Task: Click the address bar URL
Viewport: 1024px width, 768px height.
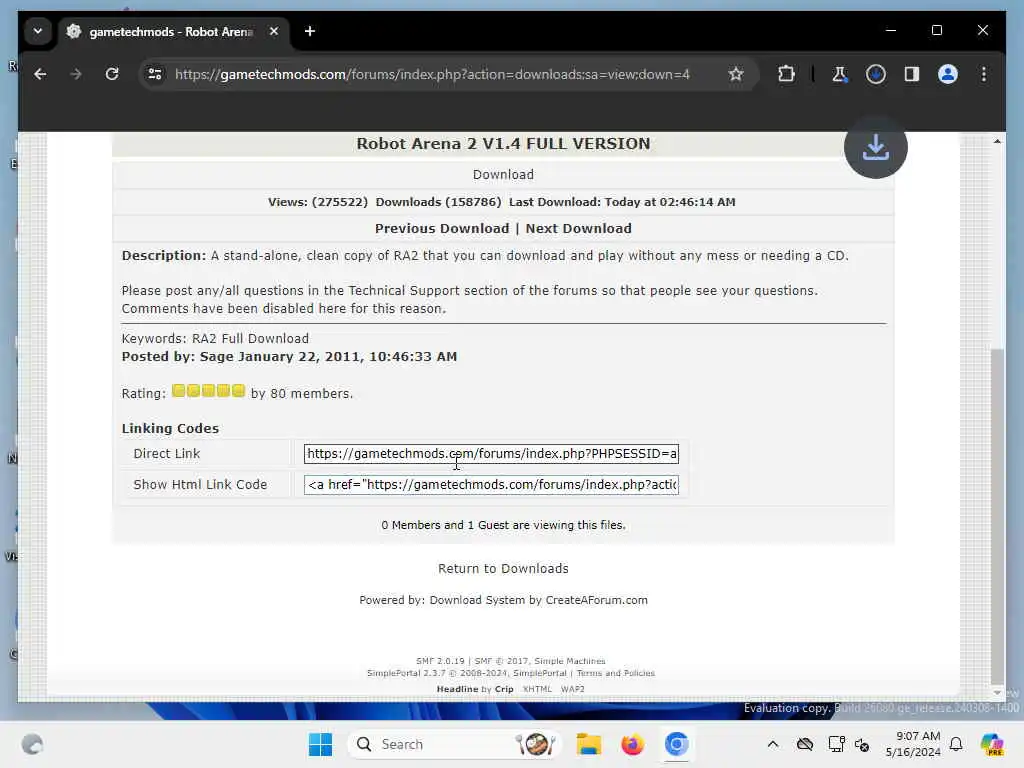Action: click(x=432, y=74)
